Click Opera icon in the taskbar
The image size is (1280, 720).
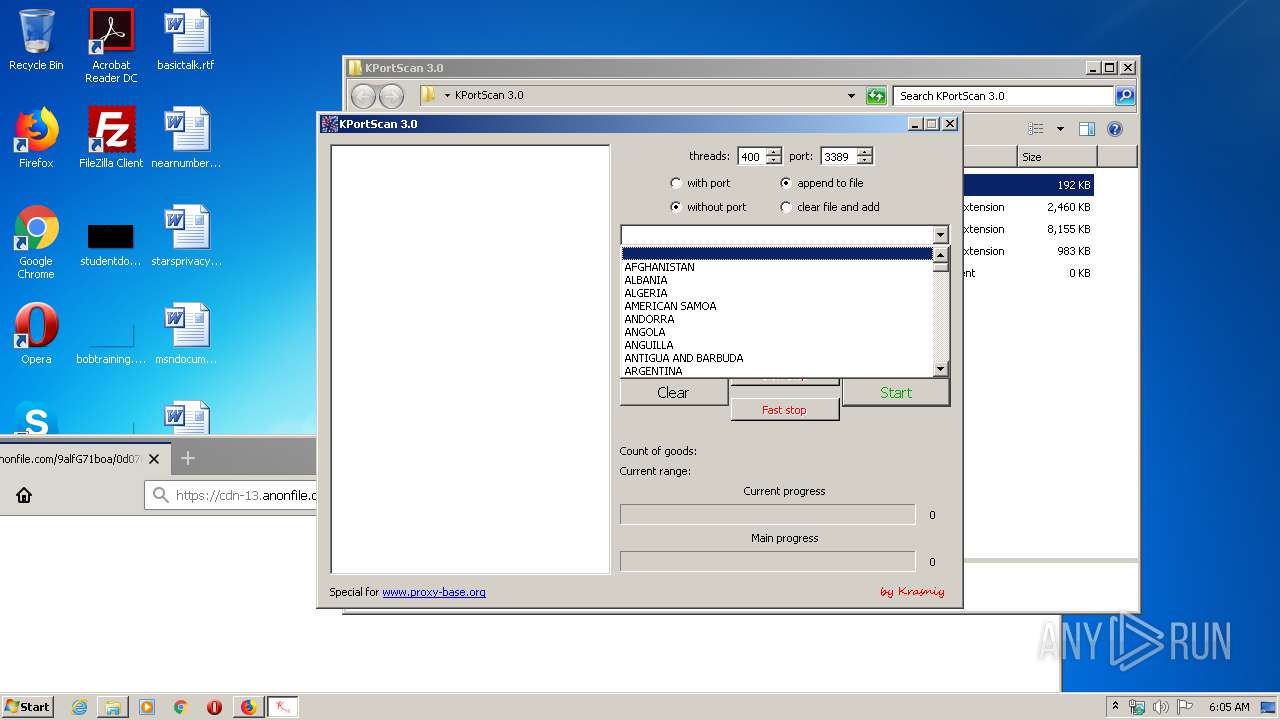coord(214,707)
